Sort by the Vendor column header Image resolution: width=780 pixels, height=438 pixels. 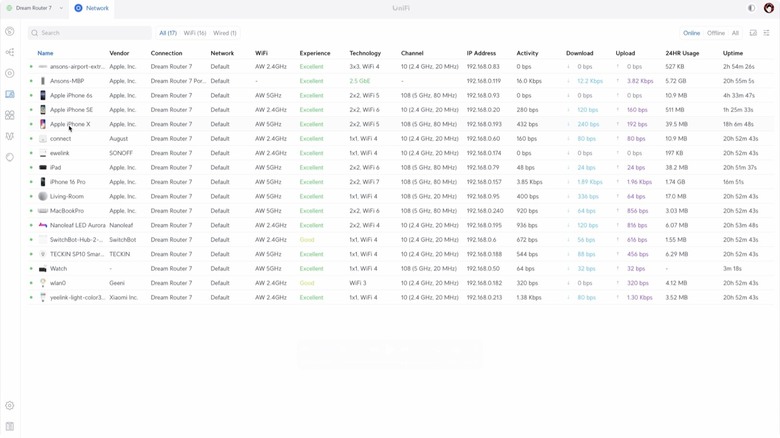119,53
